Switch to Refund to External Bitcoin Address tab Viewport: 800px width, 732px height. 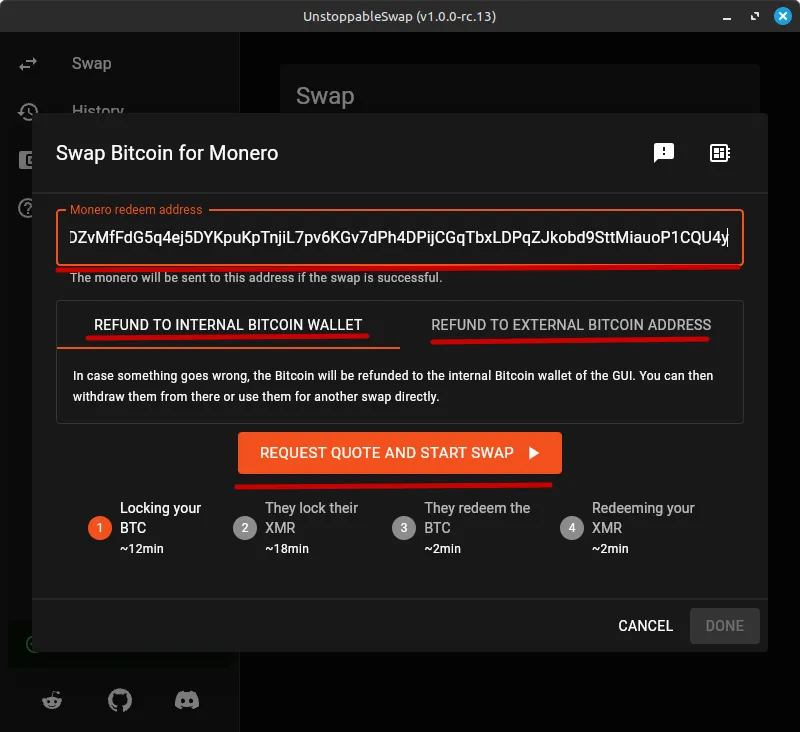[571, 325]
